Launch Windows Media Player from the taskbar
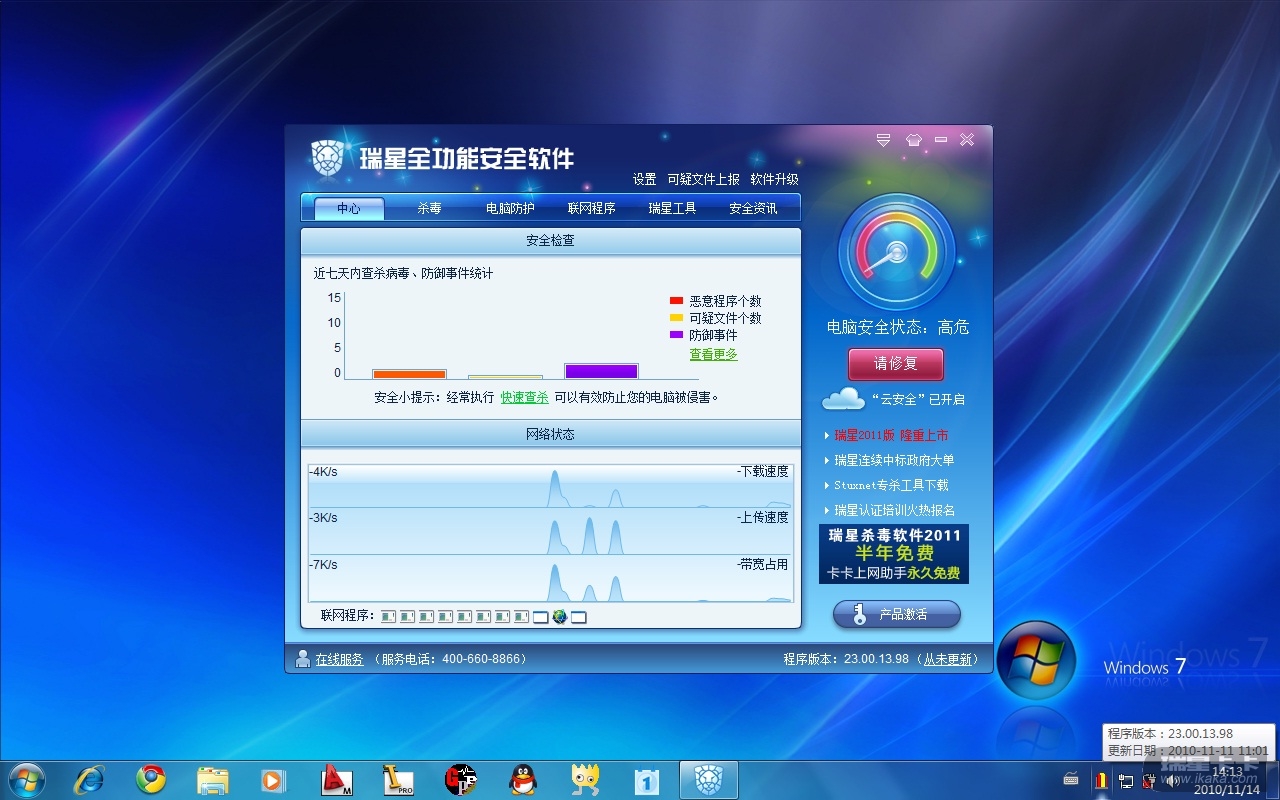The height and width of the screenshot is (800, 1280). [x=273, y=780]
